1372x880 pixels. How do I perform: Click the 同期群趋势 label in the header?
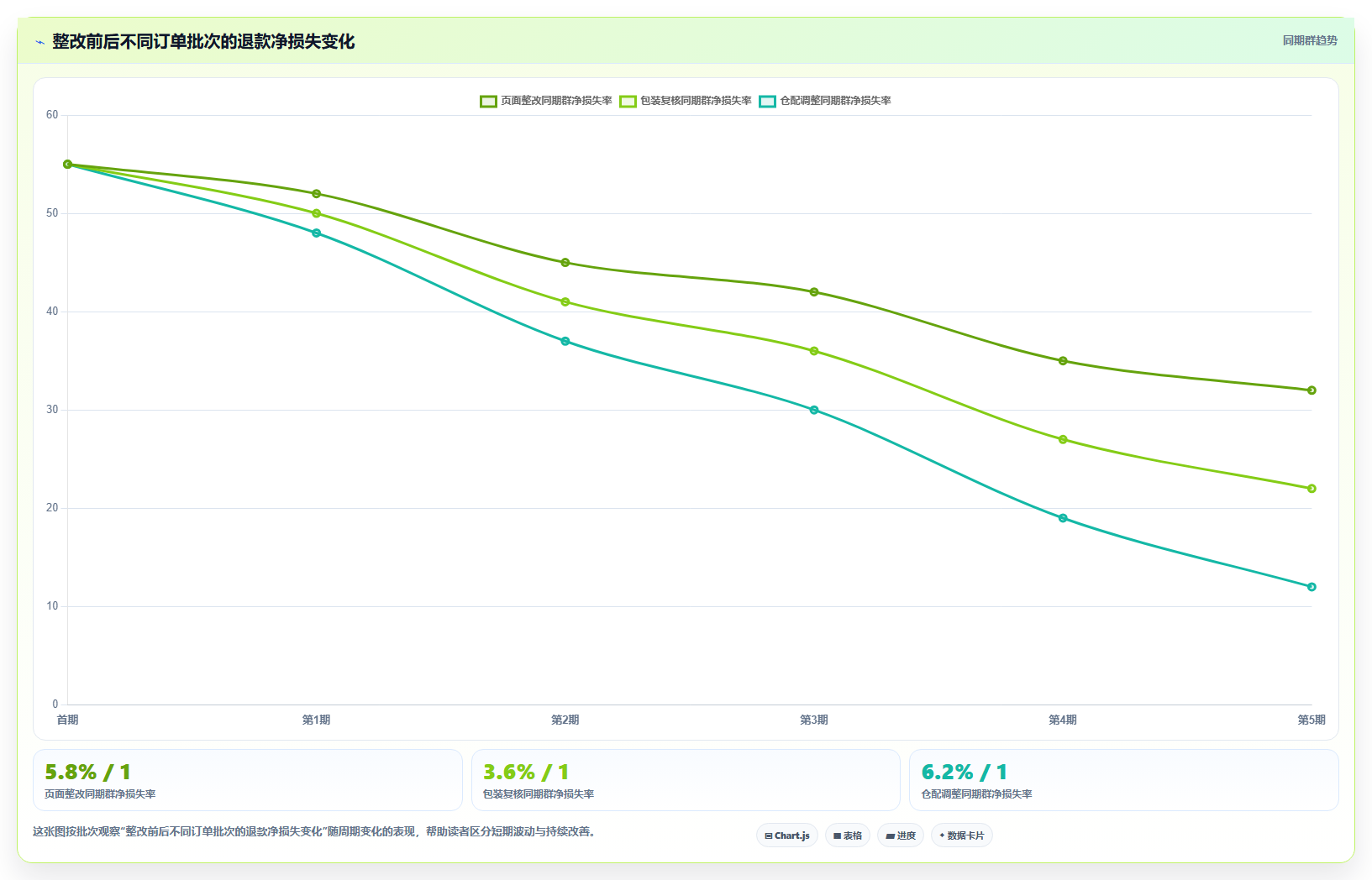click(1310, 40)
